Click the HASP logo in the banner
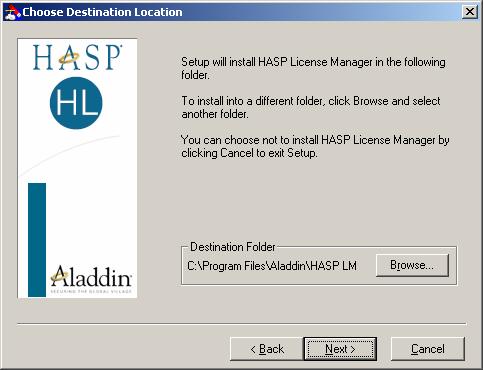 pos(77,57)
